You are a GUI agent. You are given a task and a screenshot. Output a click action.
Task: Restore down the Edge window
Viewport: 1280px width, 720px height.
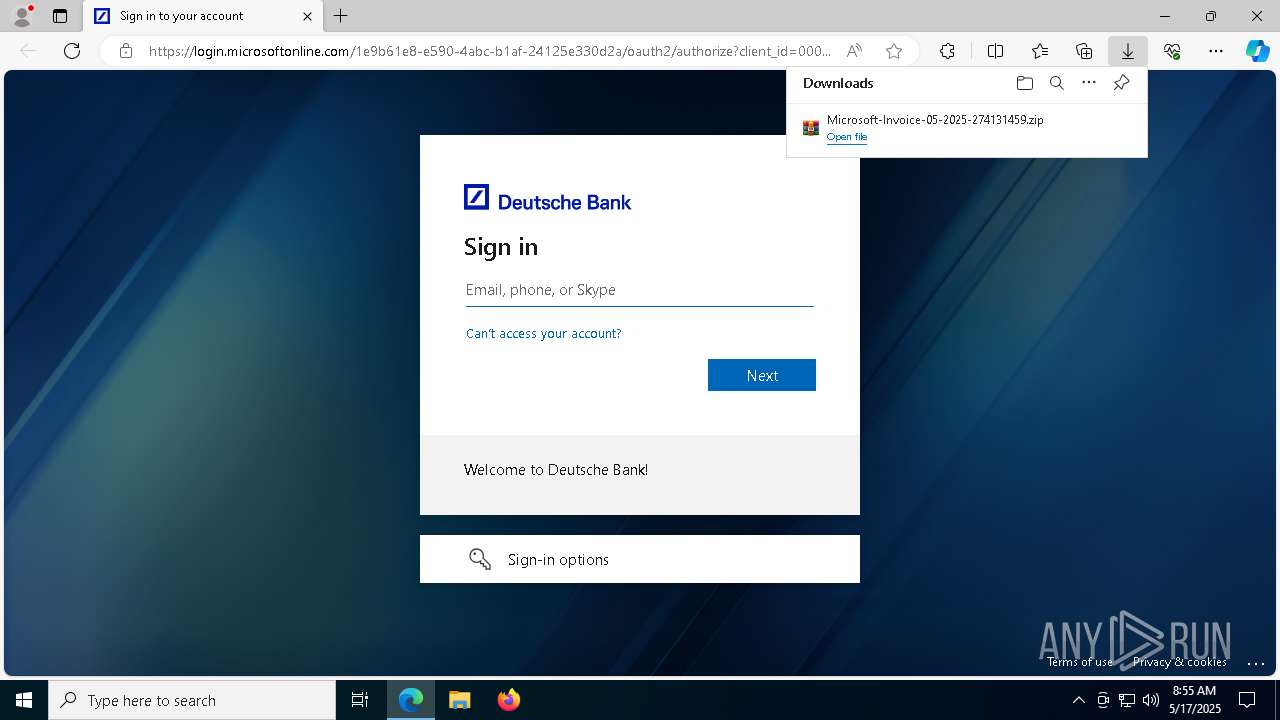point(1211,16)
